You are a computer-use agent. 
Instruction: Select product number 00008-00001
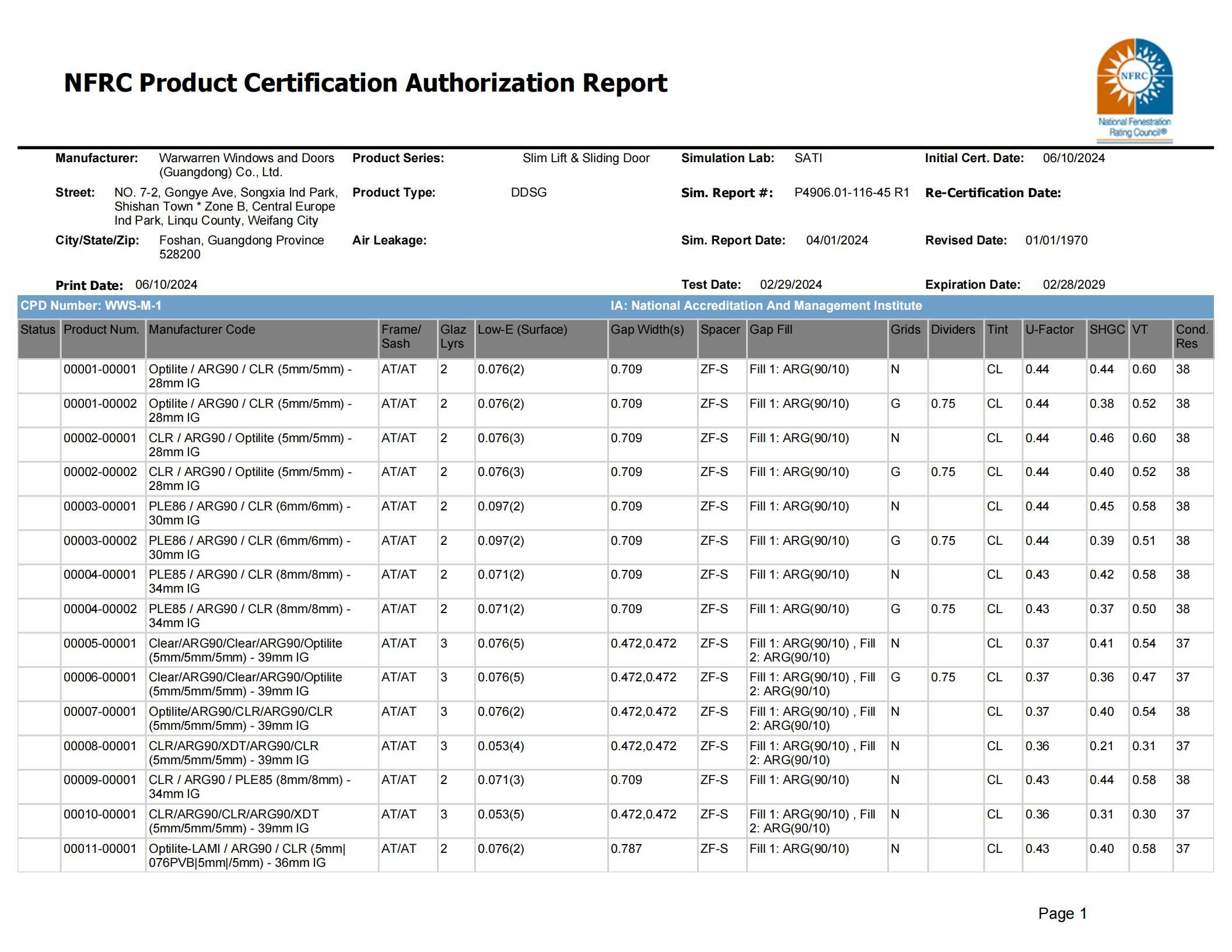[x=100, y=746]
